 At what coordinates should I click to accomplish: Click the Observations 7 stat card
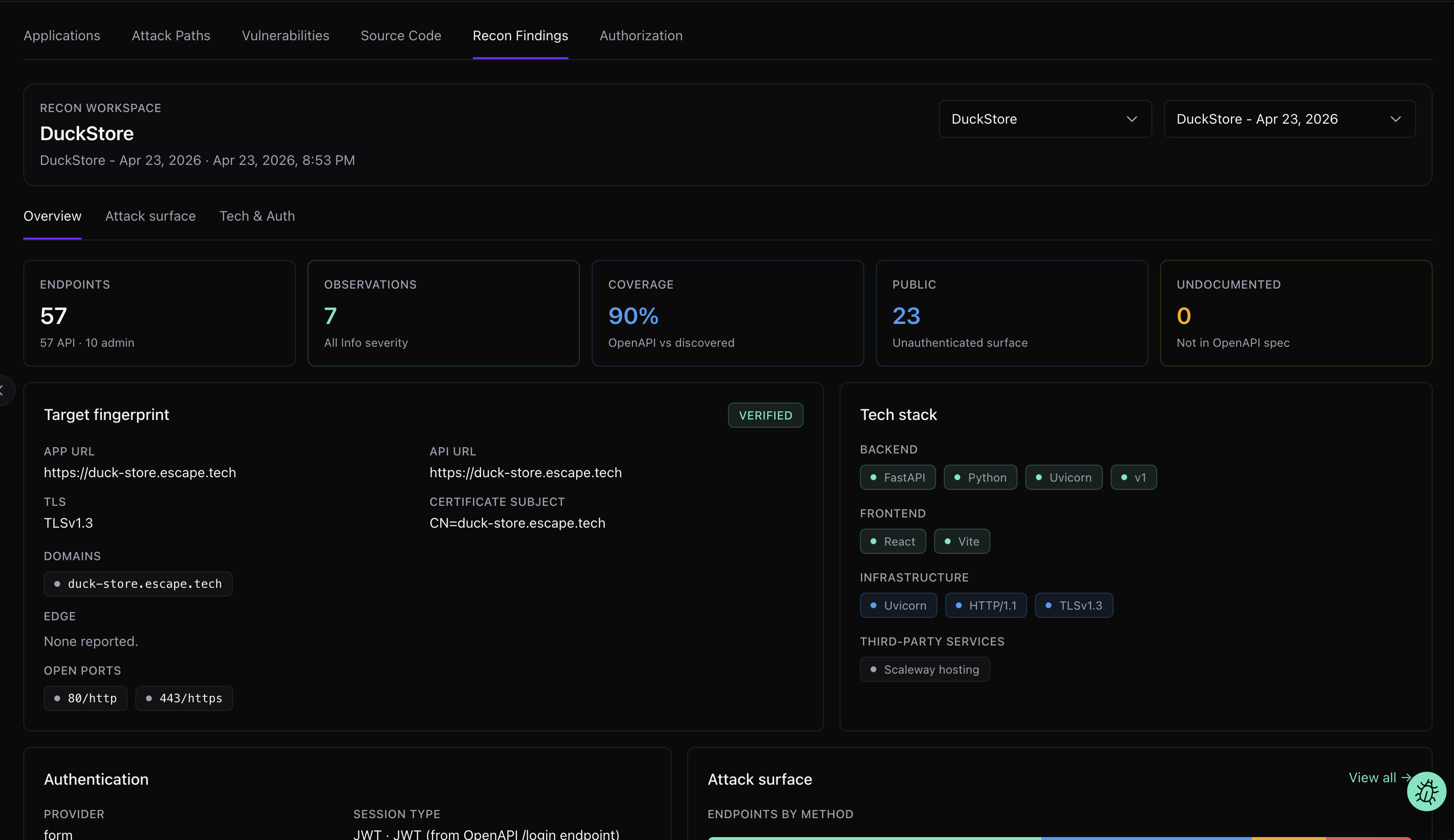444,313
